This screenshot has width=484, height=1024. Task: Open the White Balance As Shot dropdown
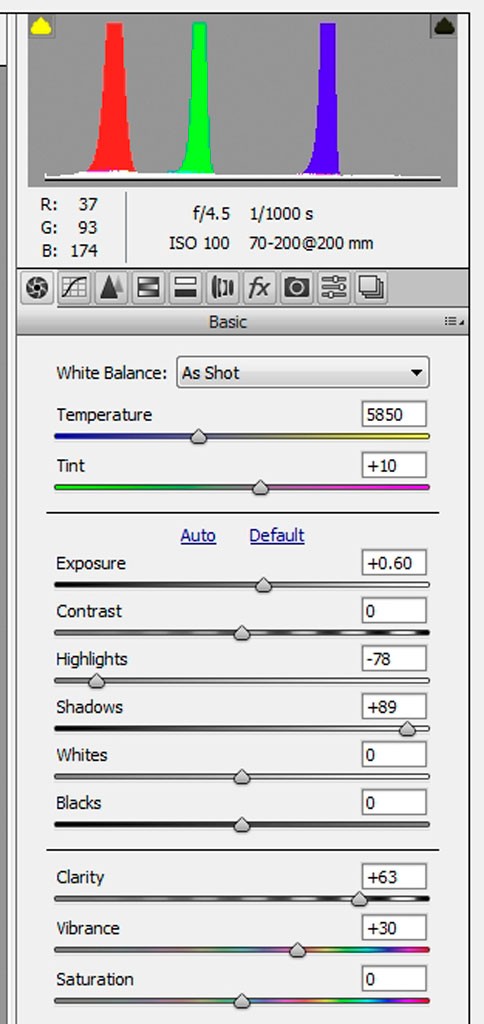pyautogui.click(x=303, y=373)
